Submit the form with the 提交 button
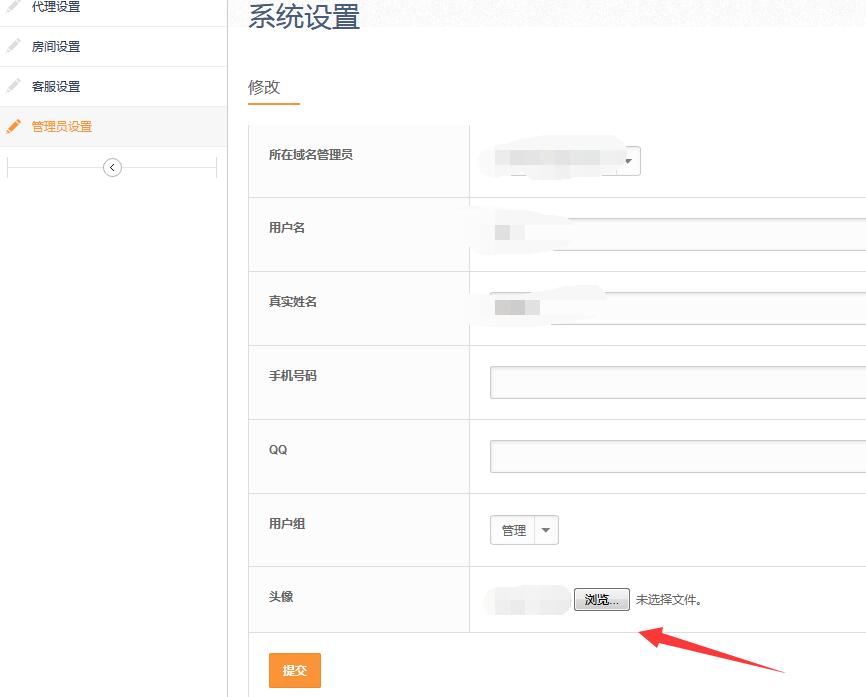This screenshot has height=697, width=866. tap(295, 670)
